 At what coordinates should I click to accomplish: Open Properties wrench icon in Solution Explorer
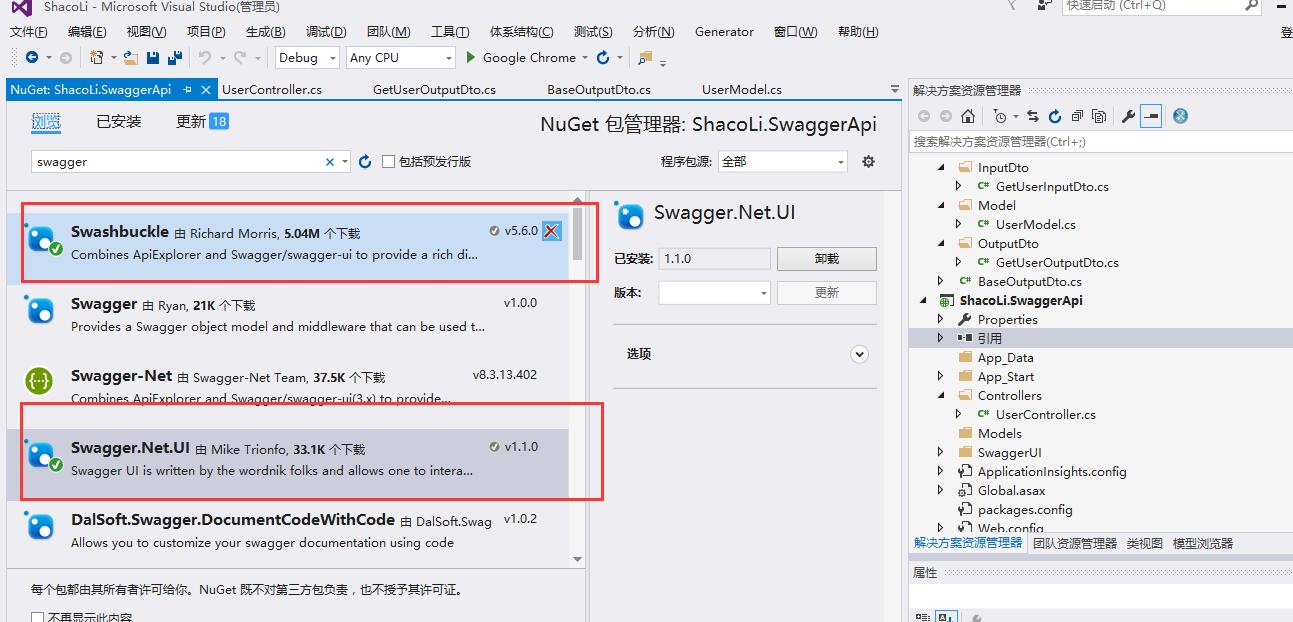[x=1128, y=116]
